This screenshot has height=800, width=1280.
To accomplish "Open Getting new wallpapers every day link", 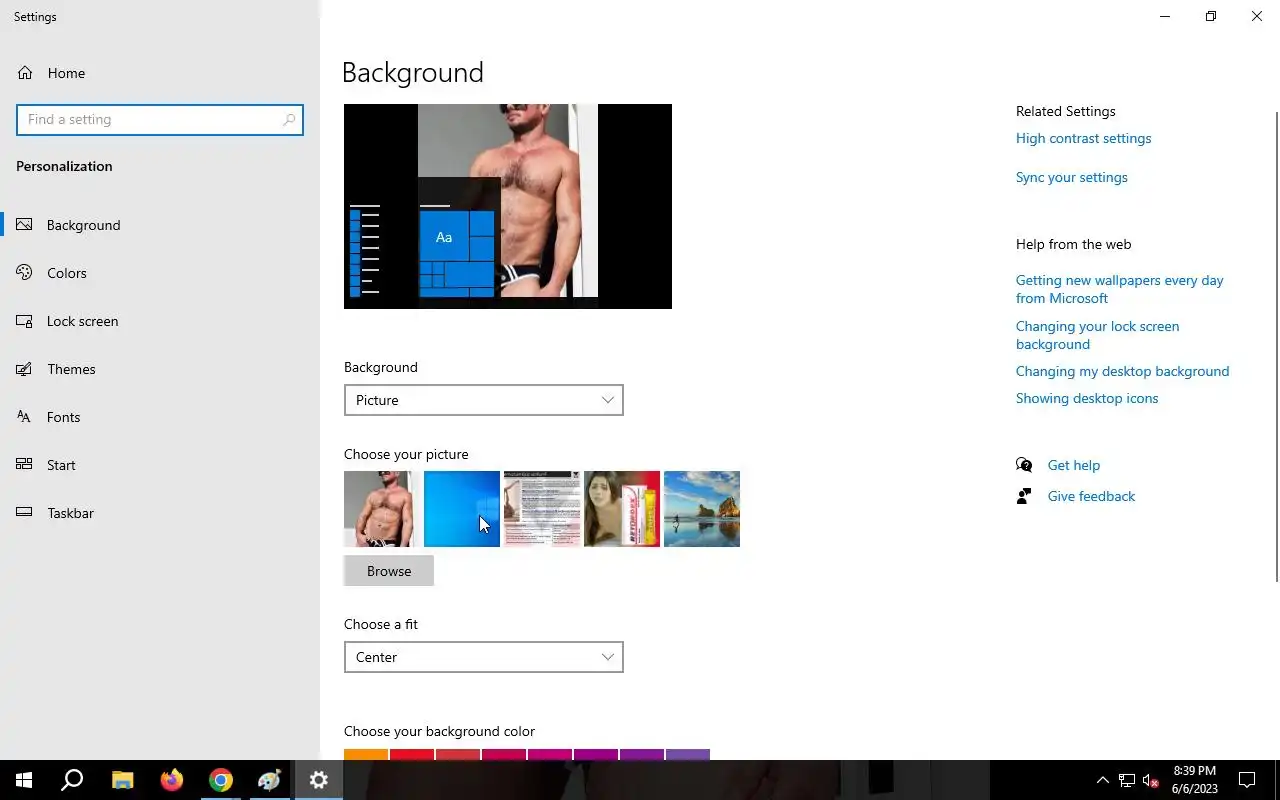I will coord(1120,289).
